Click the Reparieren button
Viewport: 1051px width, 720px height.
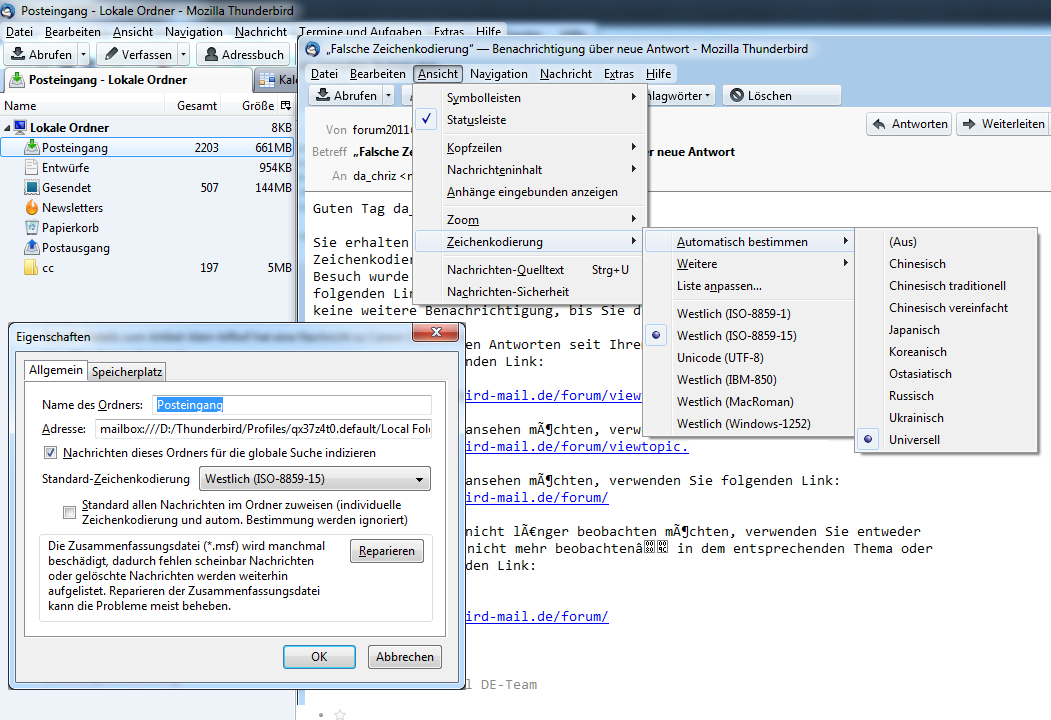387,552
